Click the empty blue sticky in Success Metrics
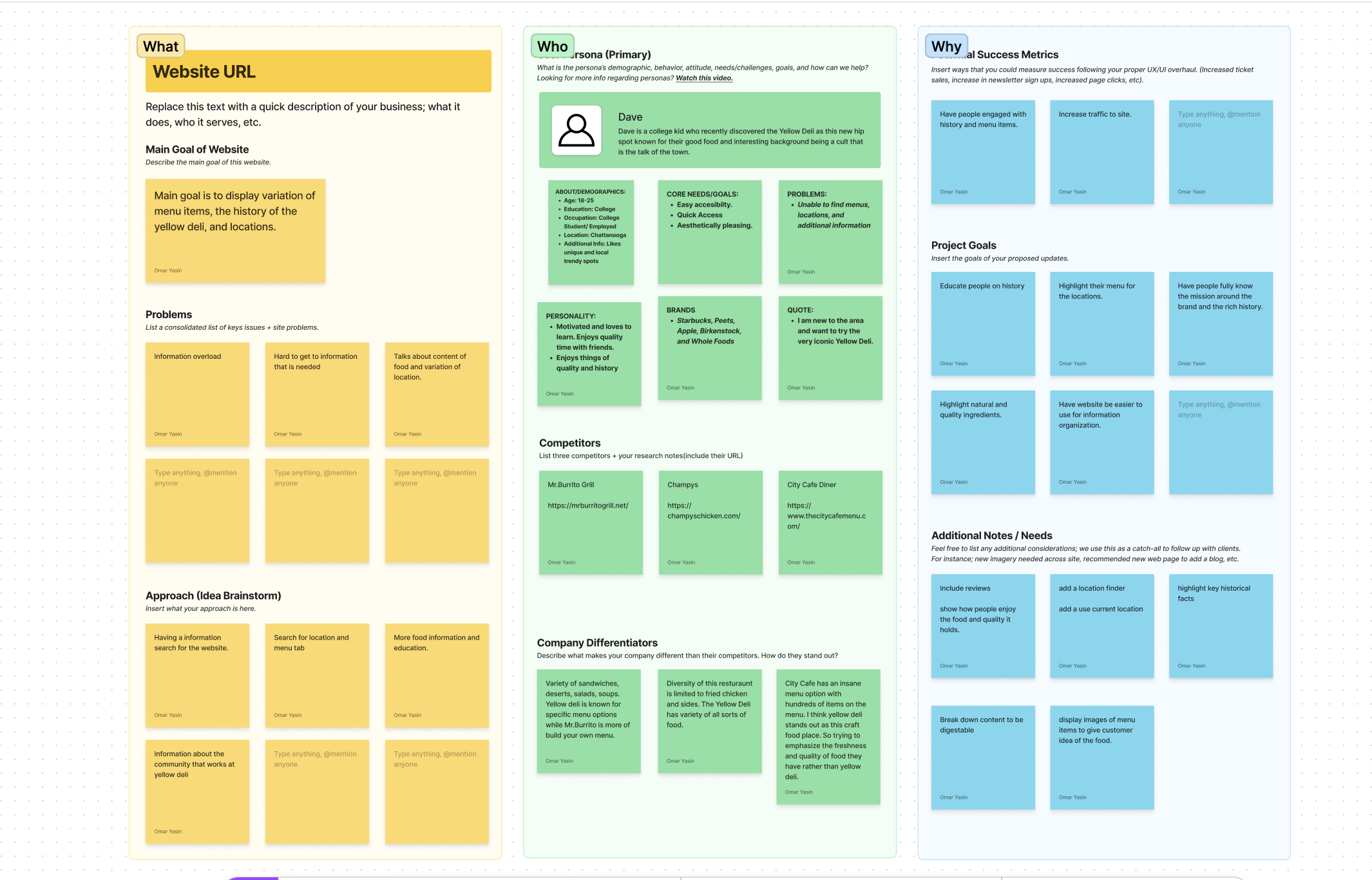This screenshot has width=1372, height=880. [1220, 152]
